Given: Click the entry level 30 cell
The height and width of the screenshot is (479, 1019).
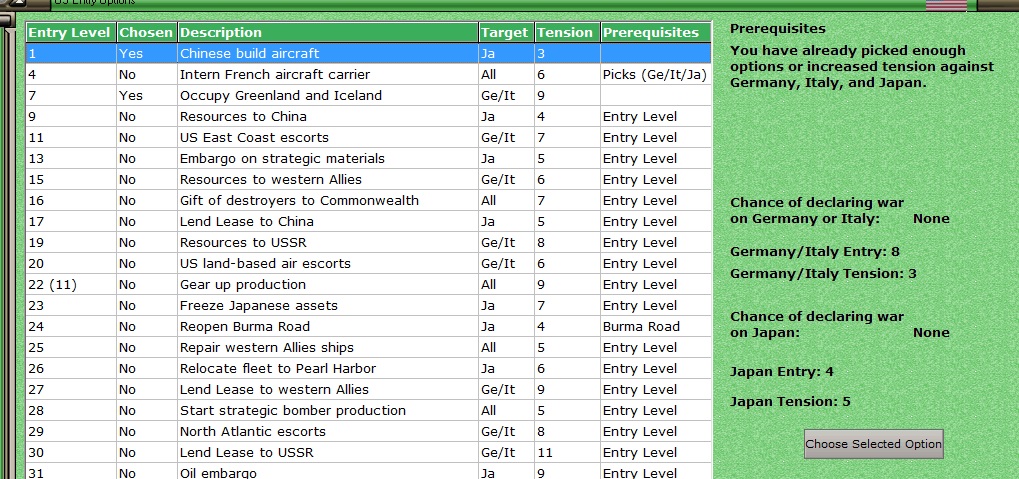Looking at the screenshot, I should 71,452.
